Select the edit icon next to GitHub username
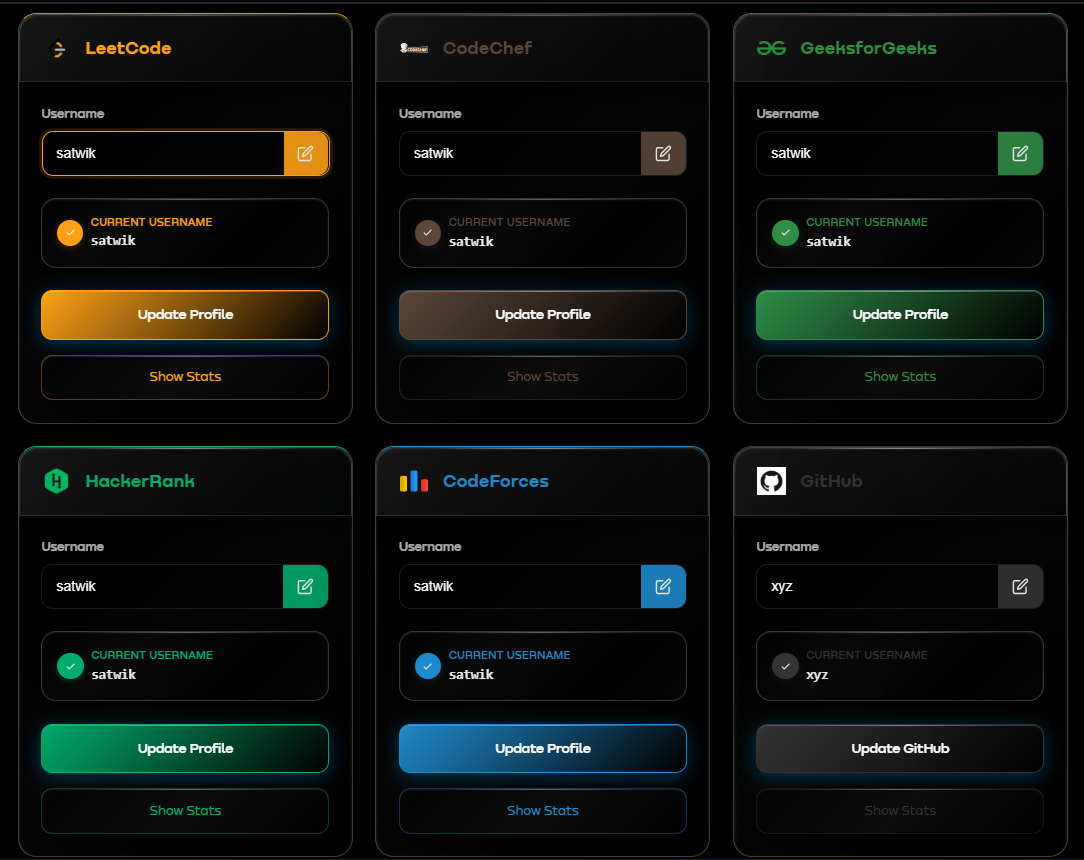 [x=1021, y=587]
